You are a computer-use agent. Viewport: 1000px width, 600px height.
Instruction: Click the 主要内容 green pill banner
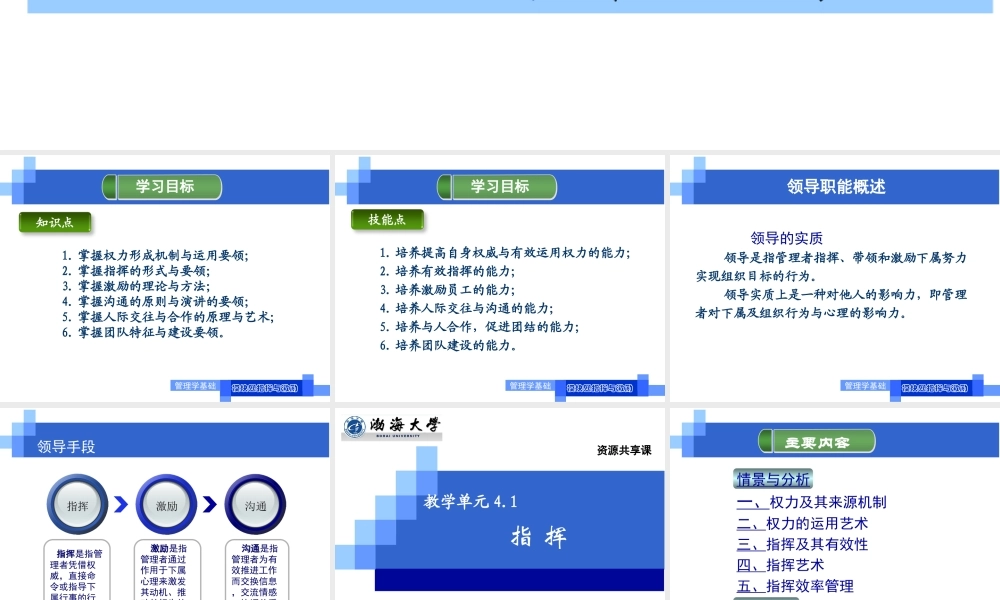tap(820, 440)
